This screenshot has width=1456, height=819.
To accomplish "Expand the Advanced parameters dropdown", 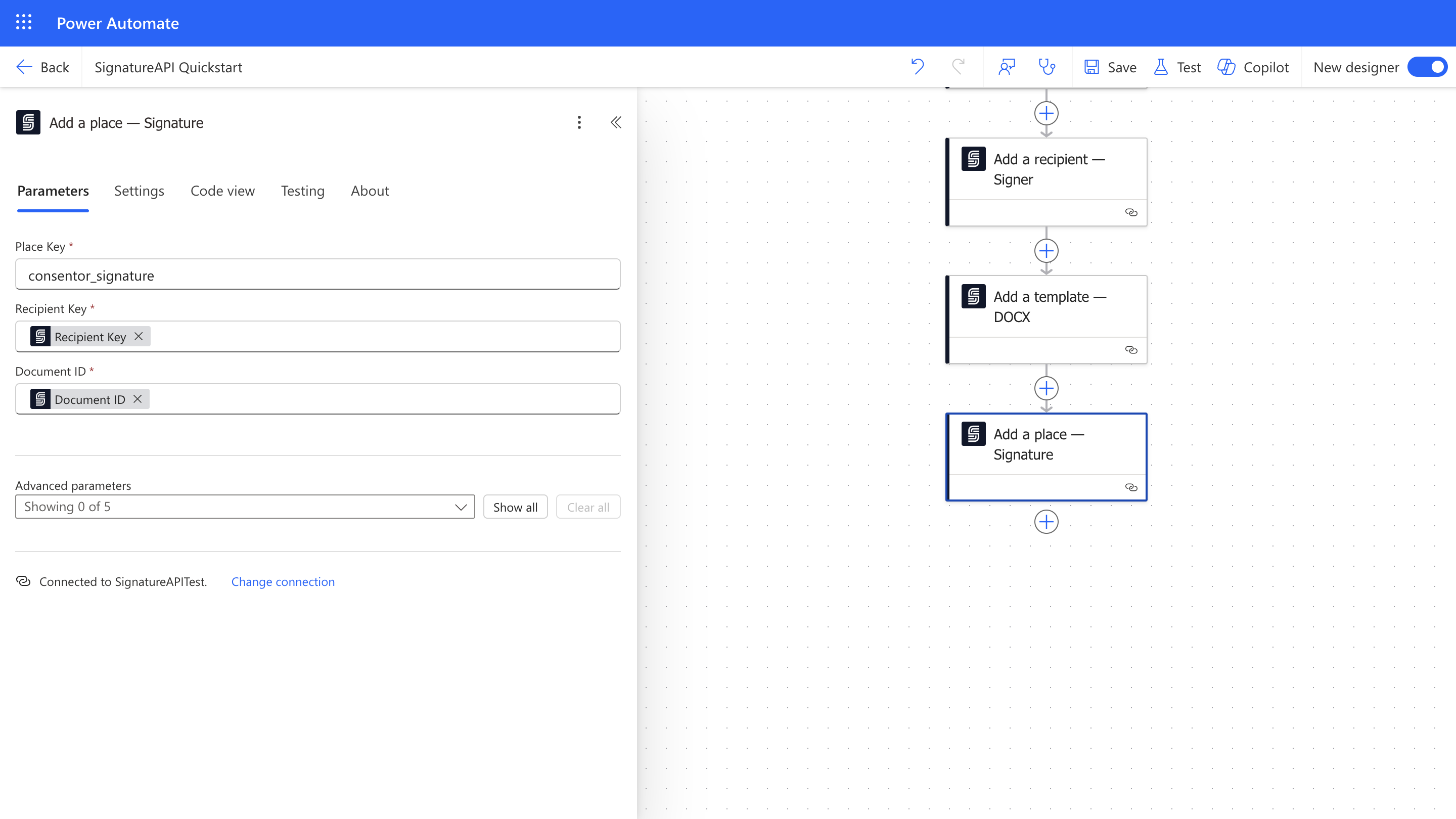I will pyautogui.click(x=245, y=507).
